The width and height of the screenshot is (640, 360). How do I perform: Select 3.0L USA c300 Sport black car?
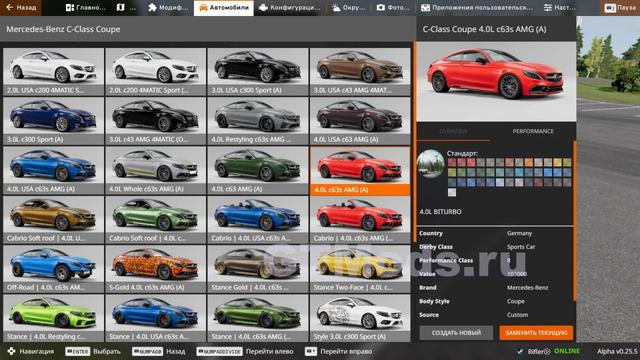coord(258,72)
